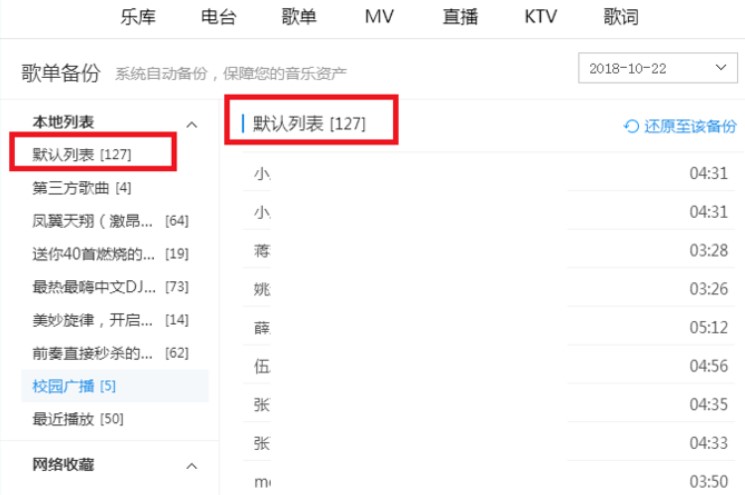The width and height of the screenshot is (745, 495).
Task: Select the song row with duration 03:50
Action: tap(488, 479)
